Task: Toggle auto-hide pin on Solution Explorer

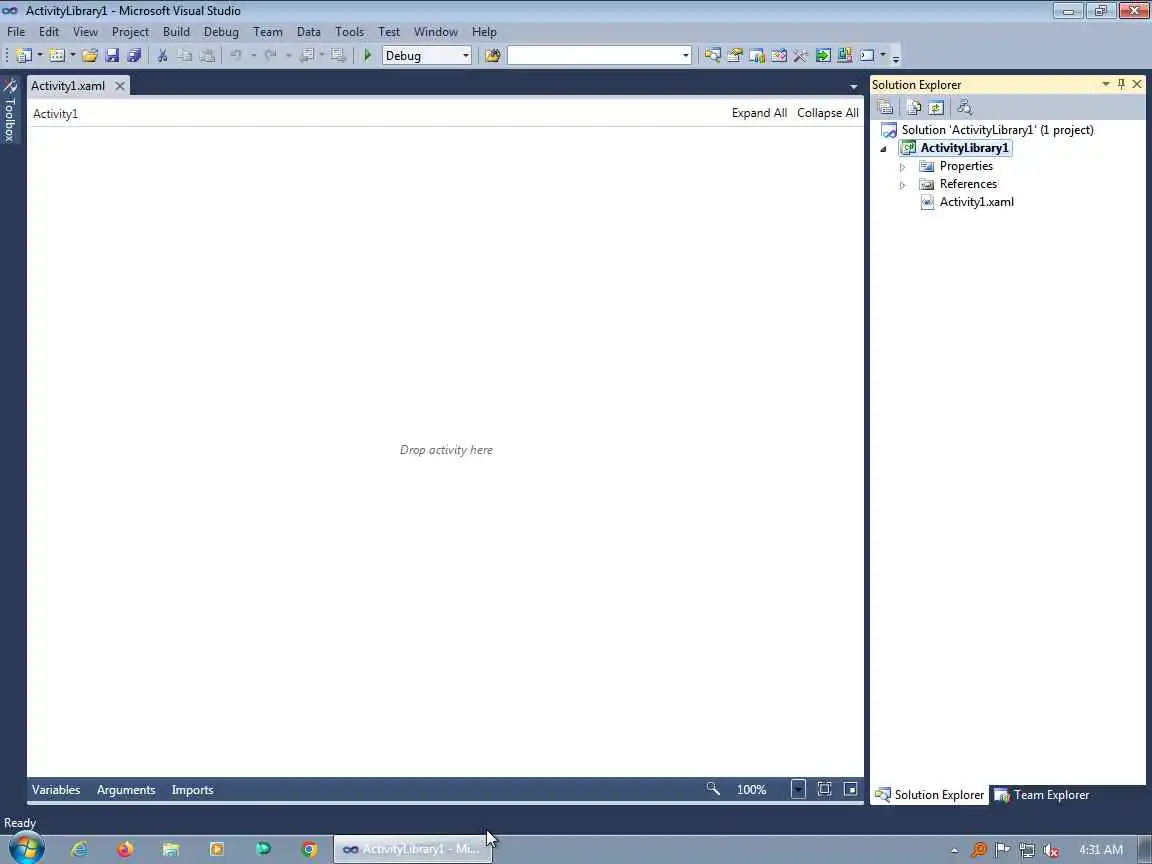Action: click(x=1121, y=84)
